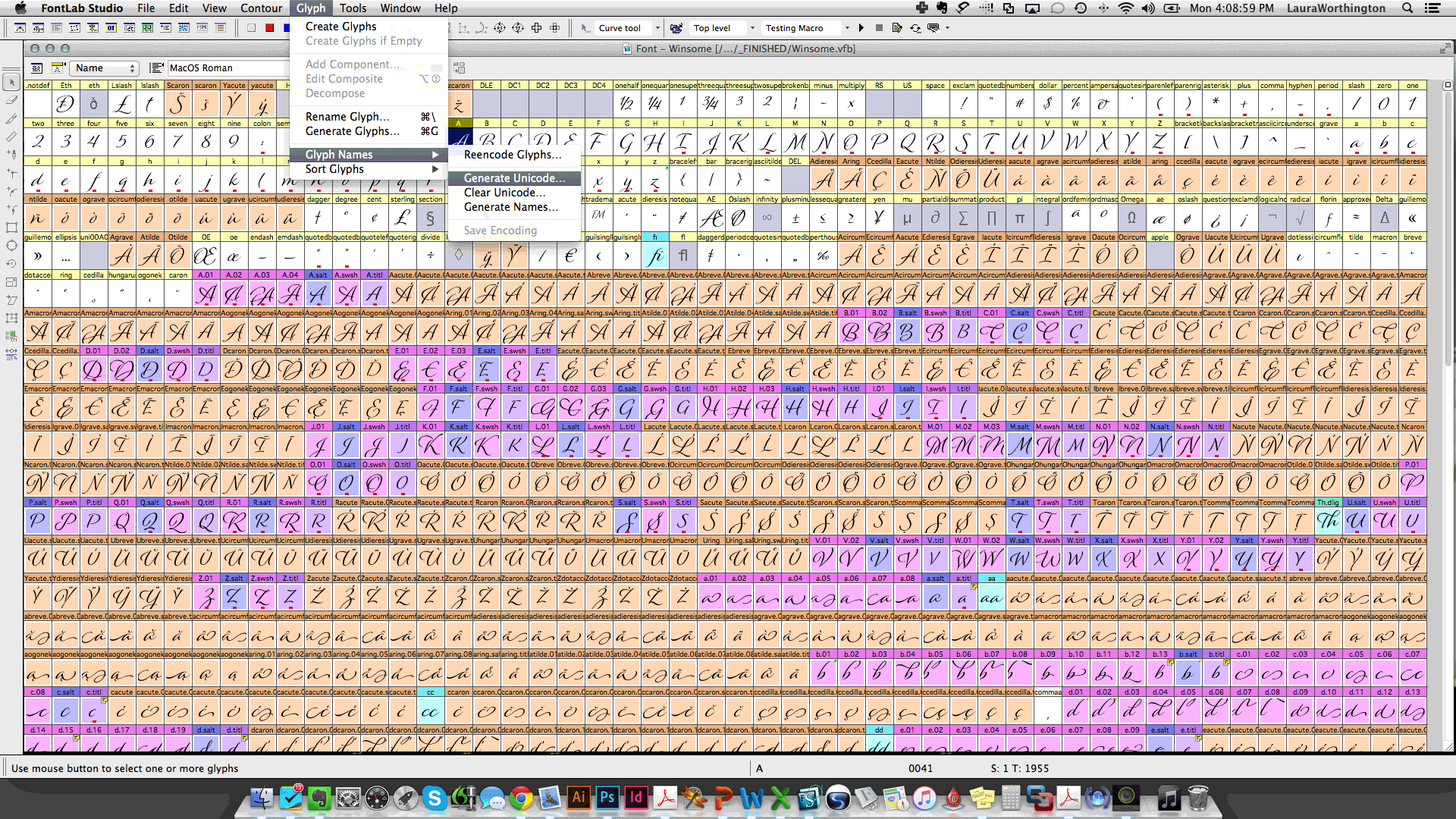Select the Slant tool
This screenshot has width=1456, height=819.
[x=11, y=300]
